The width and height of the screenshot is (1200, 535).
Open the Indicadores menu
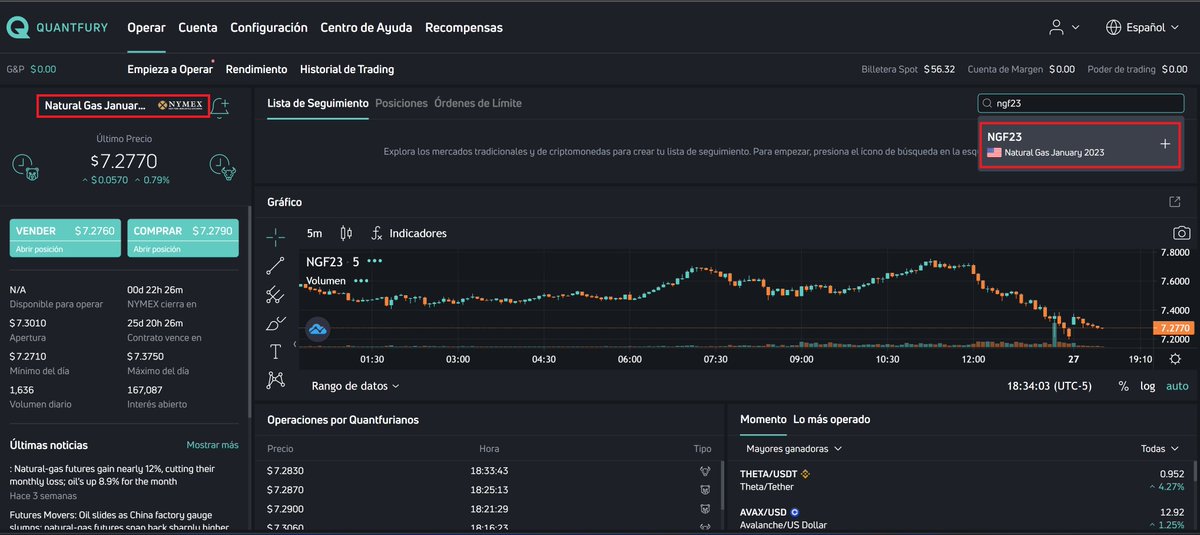(x=408, y=233)
